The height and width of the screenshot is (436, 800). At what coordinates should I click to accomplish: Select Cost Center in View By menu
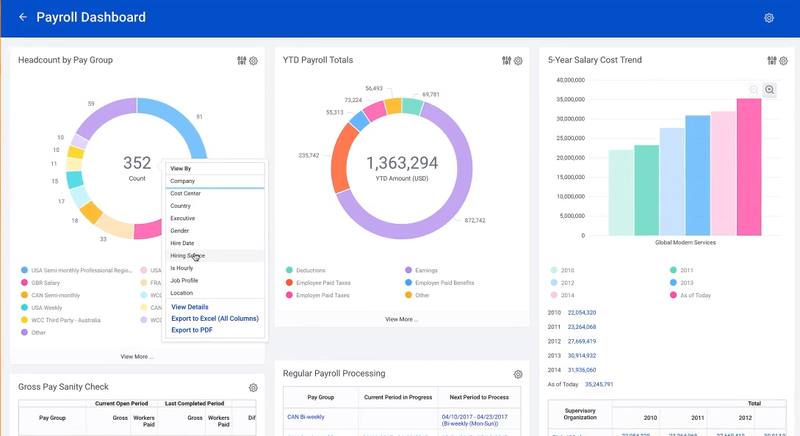[215, 193]
